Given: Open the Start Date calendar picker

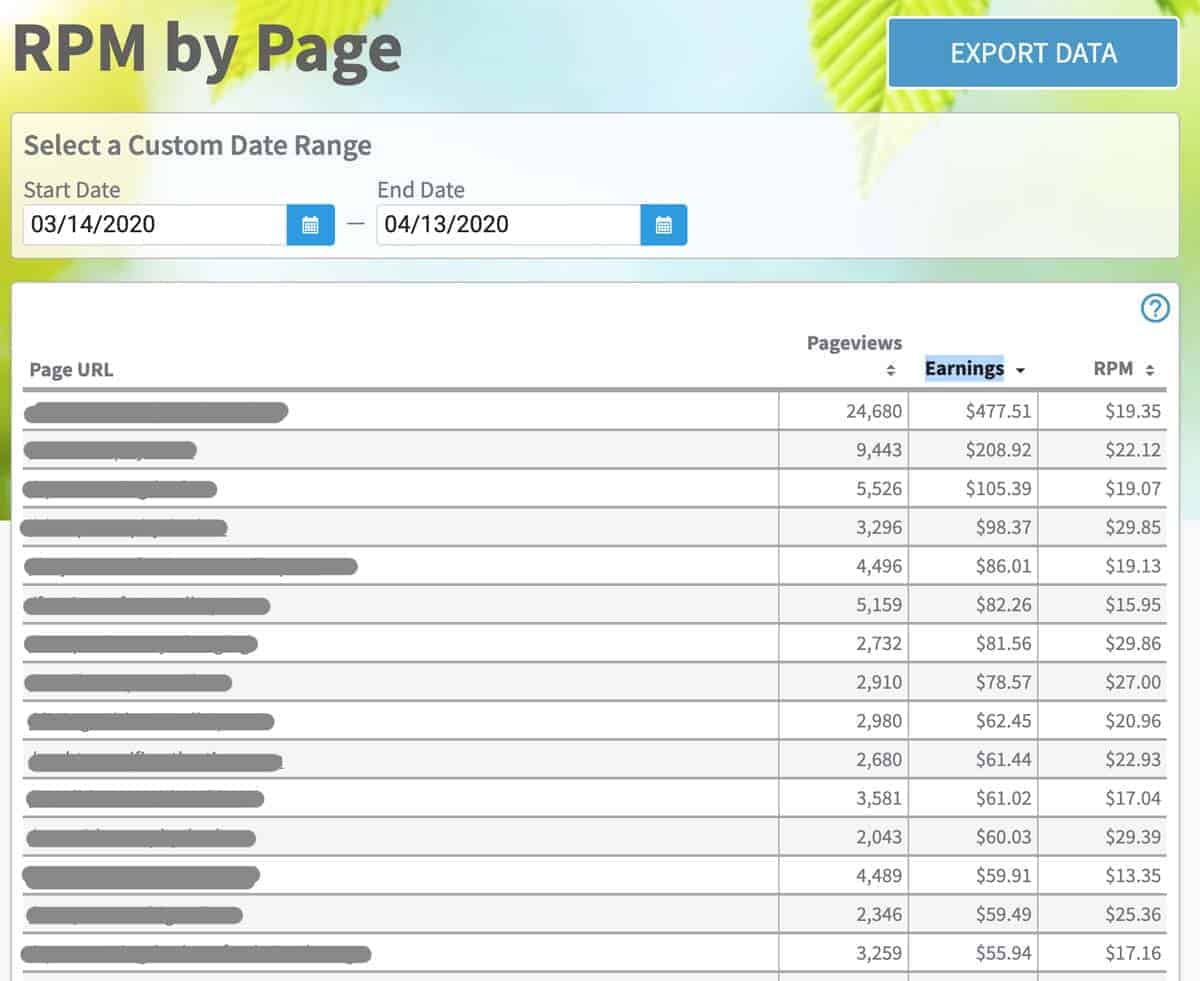Looking at the screenshot, I should click(310, 225).
